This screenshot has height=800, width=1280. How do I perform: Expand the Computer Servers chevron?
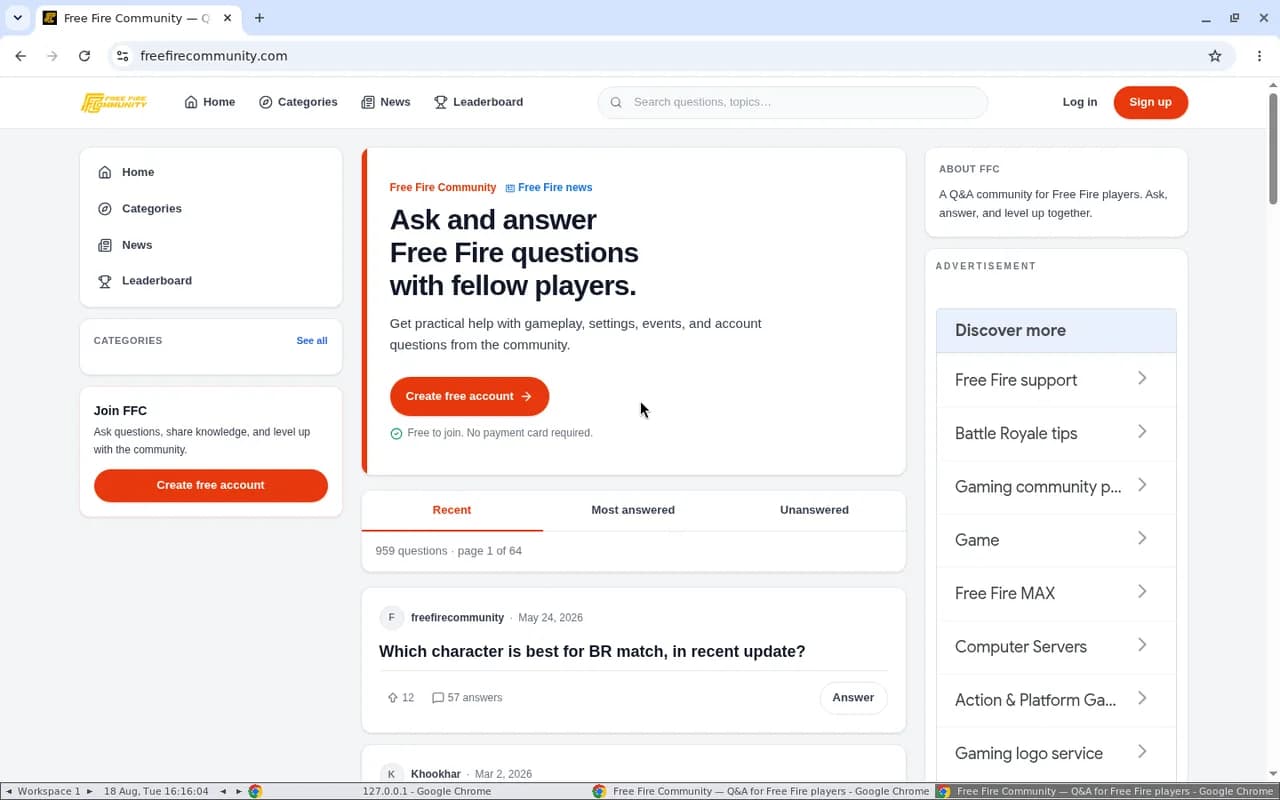tap(1142, 645)
